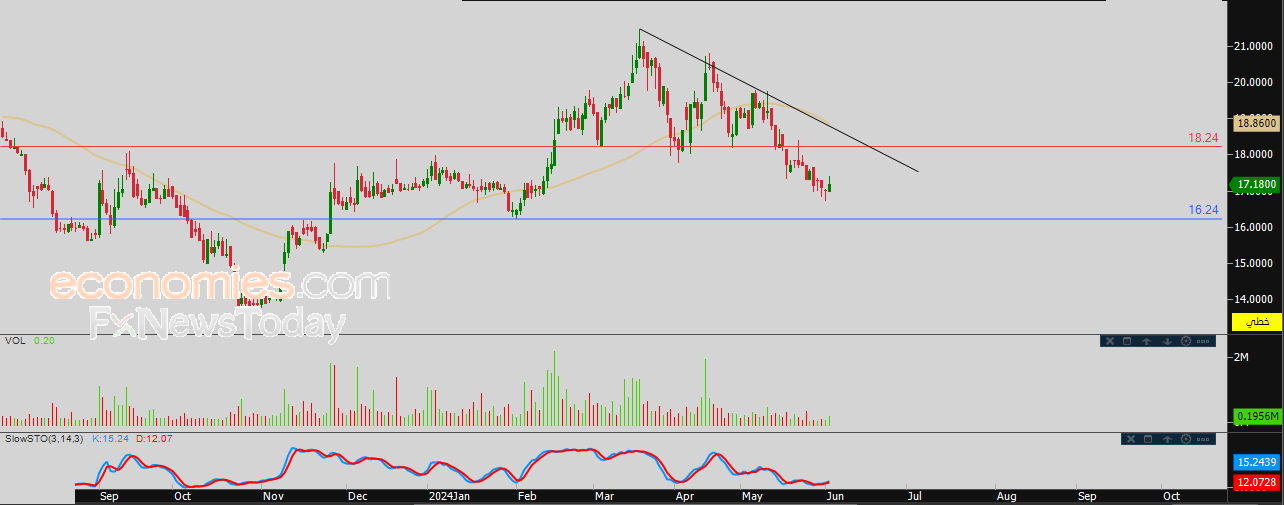Screen dimensions: 1284x505
Task: Click the May label on timeline
Action: pyautogui.click(x=752, y=495)
